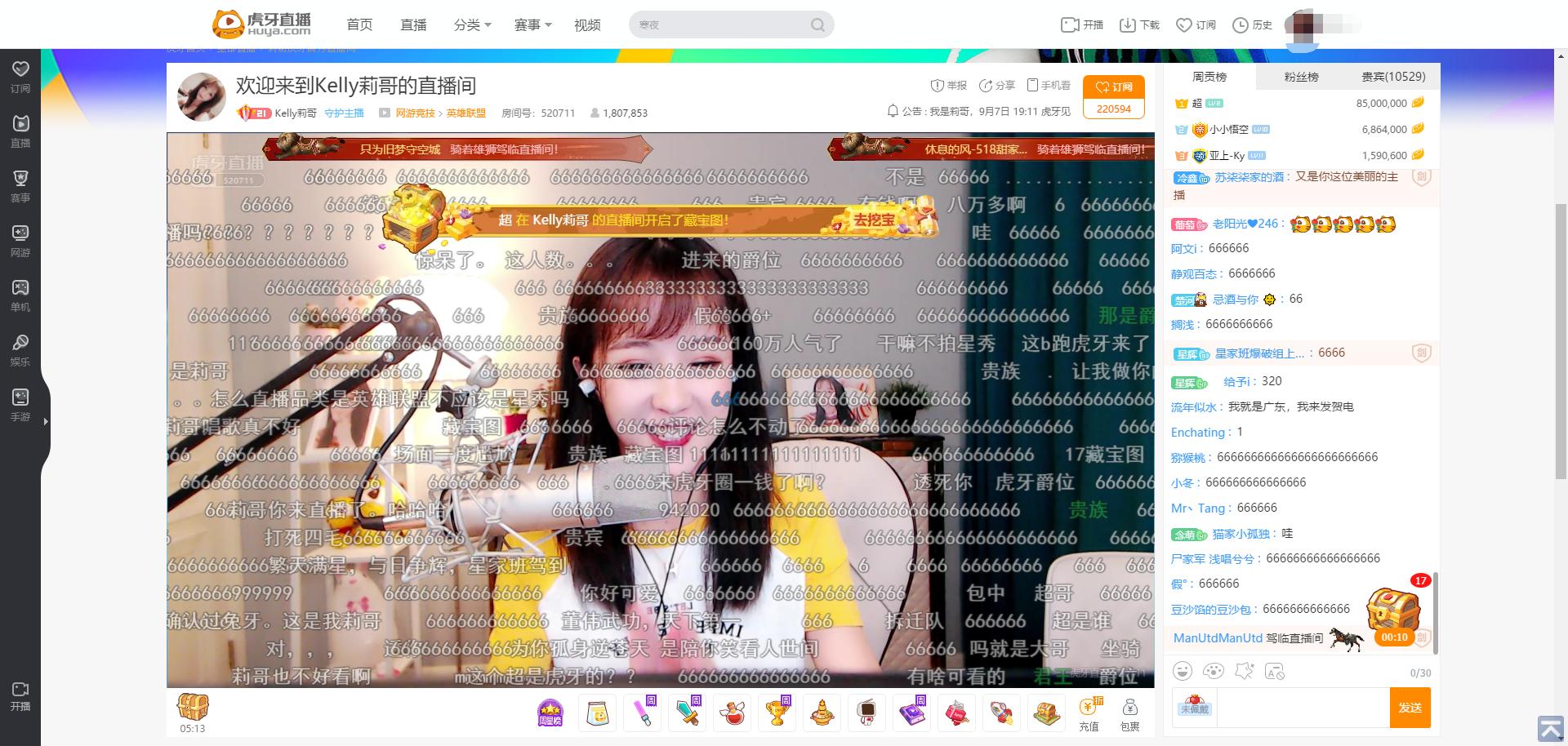This screenshot has height=746, width=1568.
Task: Go to 首页 in the top navigation
Action: [359, 24]
